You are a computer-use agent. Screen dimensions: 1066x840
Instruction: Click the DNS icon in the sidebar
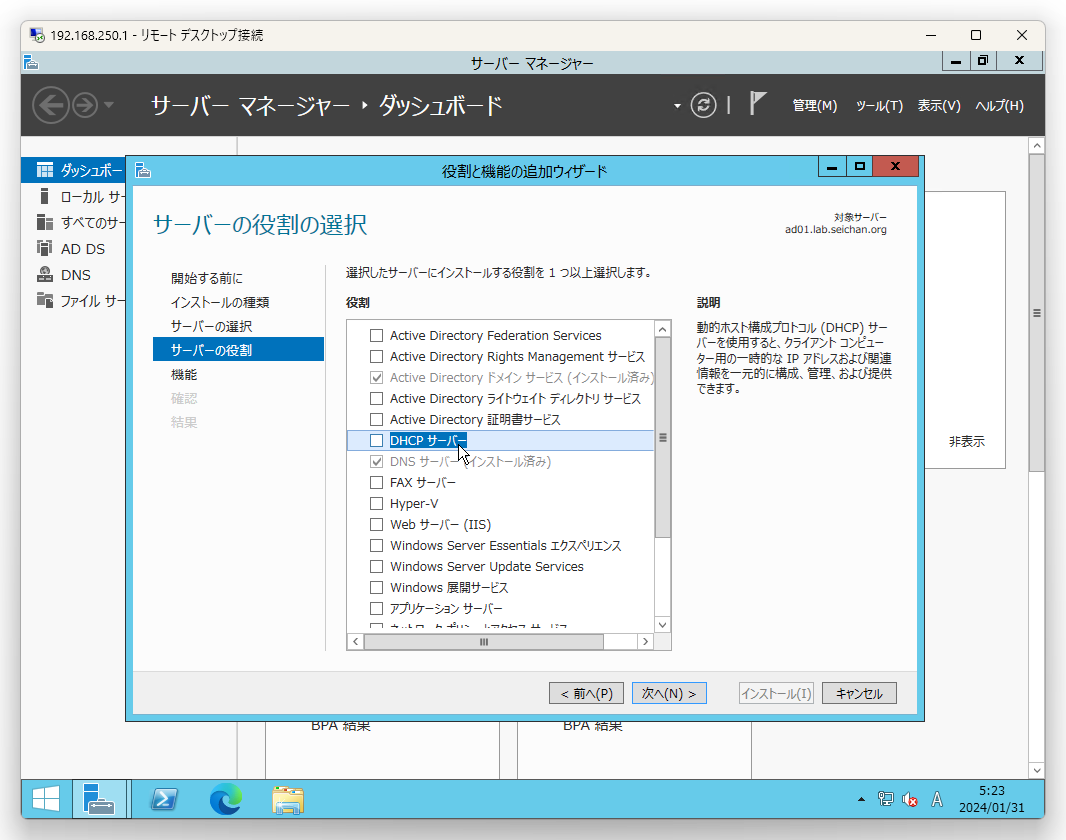point(45,275)
